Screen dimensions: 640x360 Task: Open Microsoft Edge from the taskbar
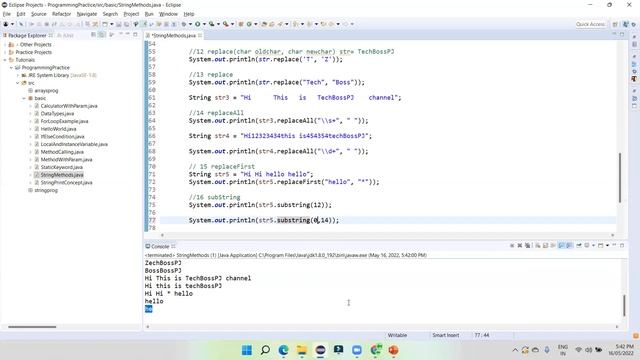pyautogui.click(x=283, y=350)
